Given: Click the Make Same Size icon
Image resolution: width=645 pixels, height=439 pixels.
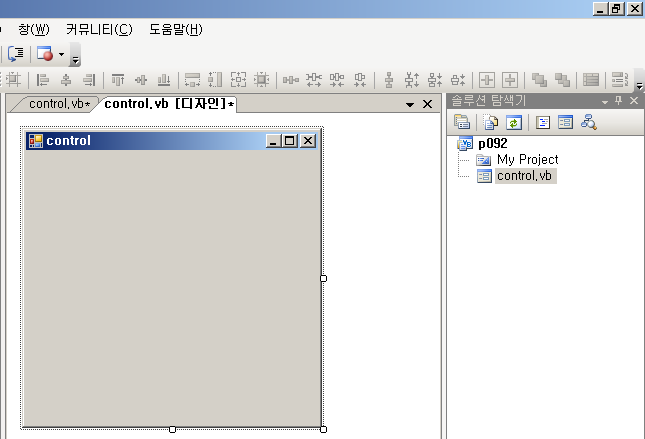Looking at the screenshot, I should tap(238, 79).
